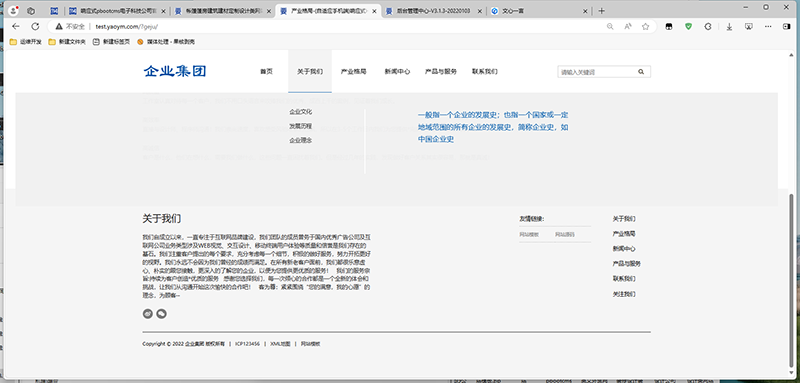
Task: Open the 产品与服务 nav item
Action: click(x=441, y=72)
